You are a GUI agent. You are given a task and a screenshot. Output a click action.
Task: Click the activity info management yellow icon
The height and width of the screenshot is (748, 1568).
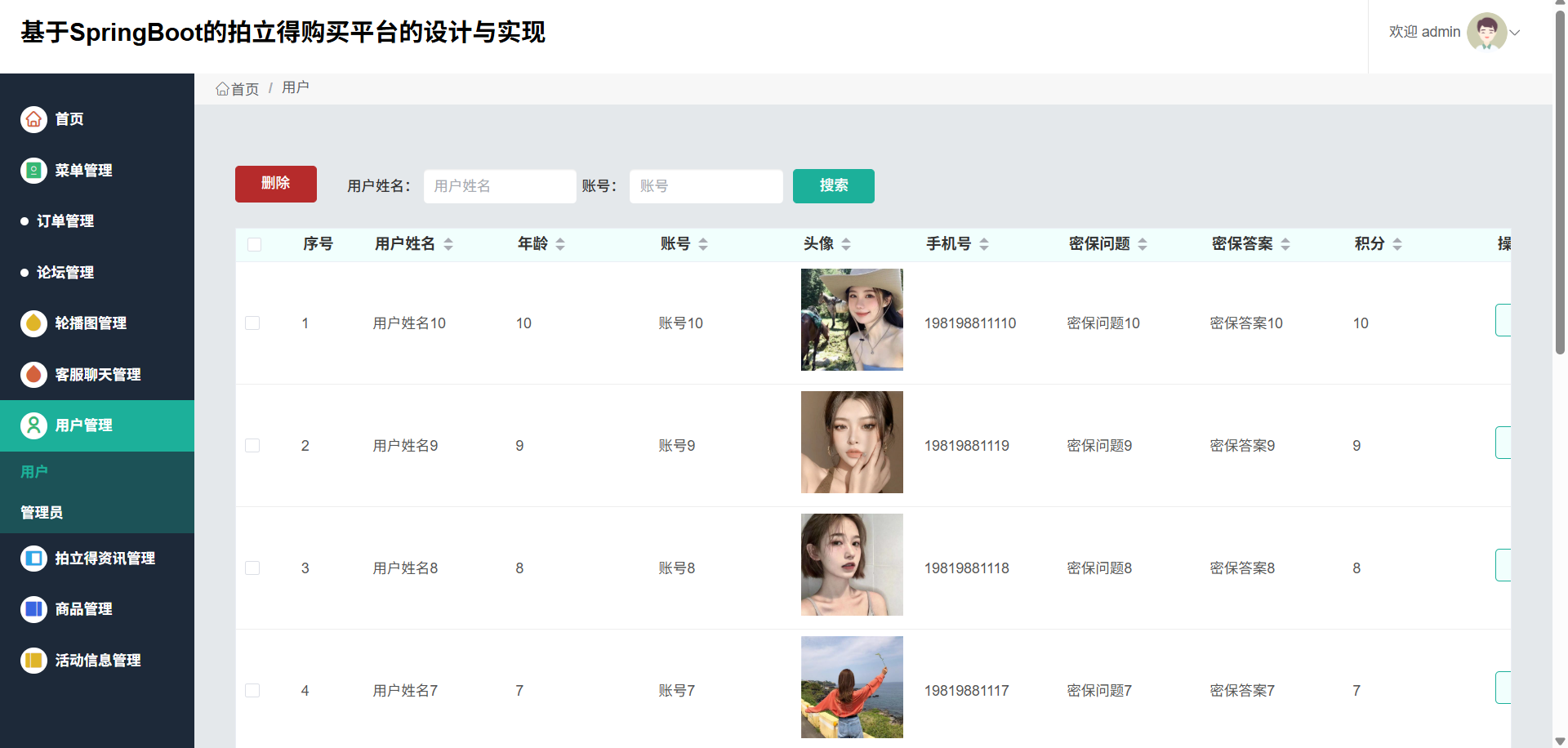coord(33,661)
